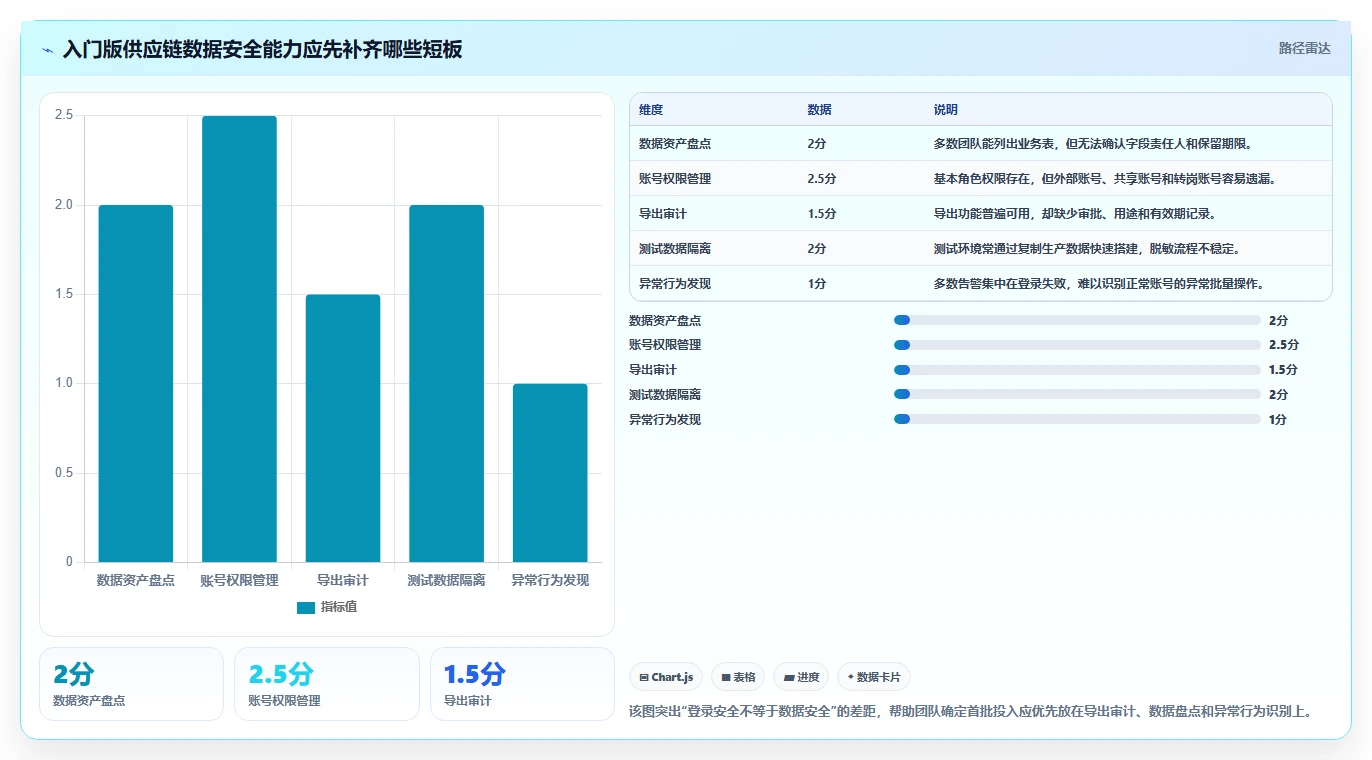Click the 2.5分 账号权限管理 data card
The image size is (1372, 760).
(327, 684)
